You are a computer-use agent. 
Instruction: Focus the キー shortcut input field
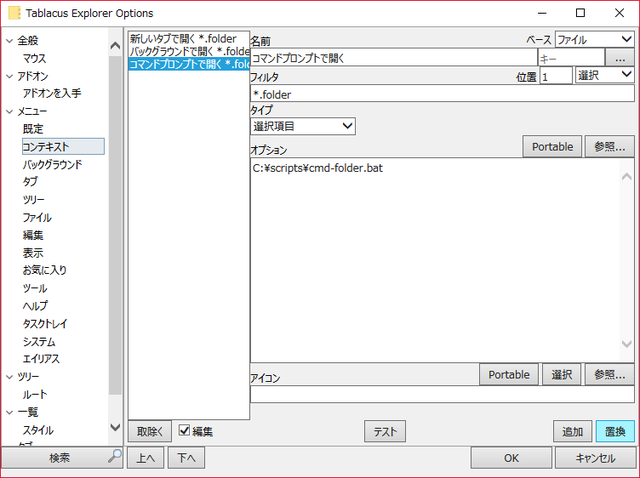click(571, 58)
